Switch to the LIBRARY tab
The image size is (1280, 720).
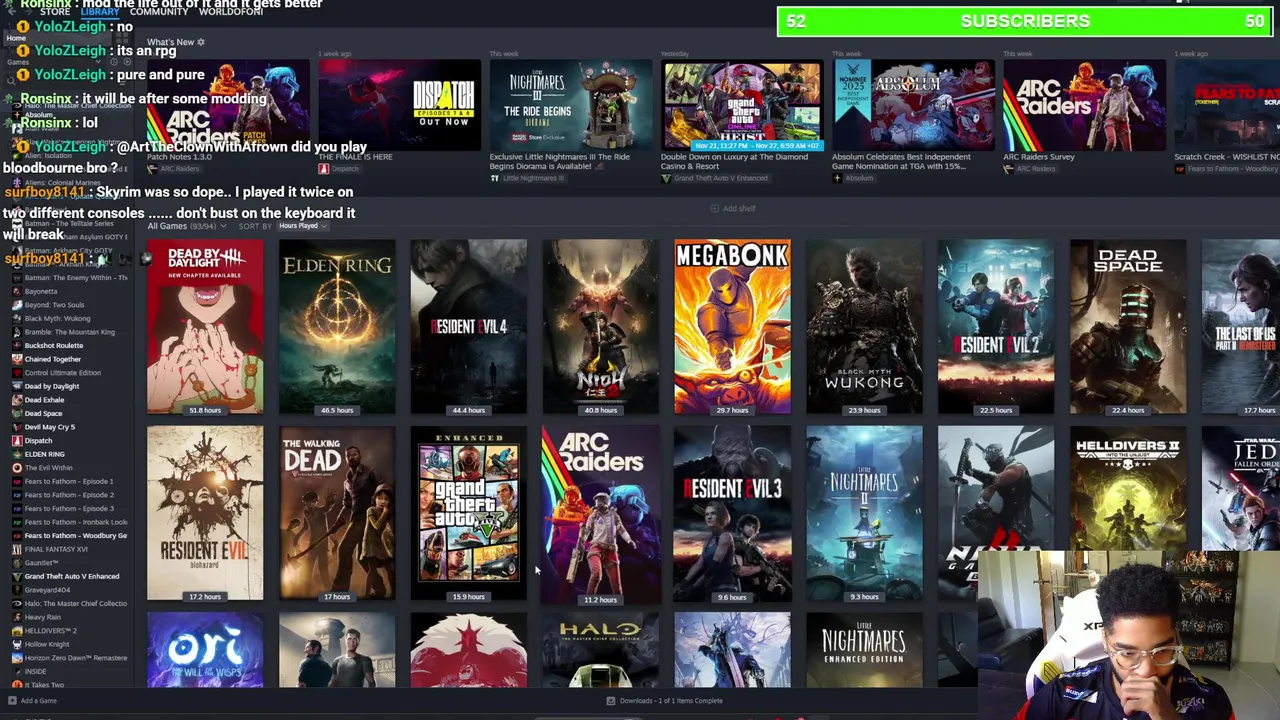point(100,11)
